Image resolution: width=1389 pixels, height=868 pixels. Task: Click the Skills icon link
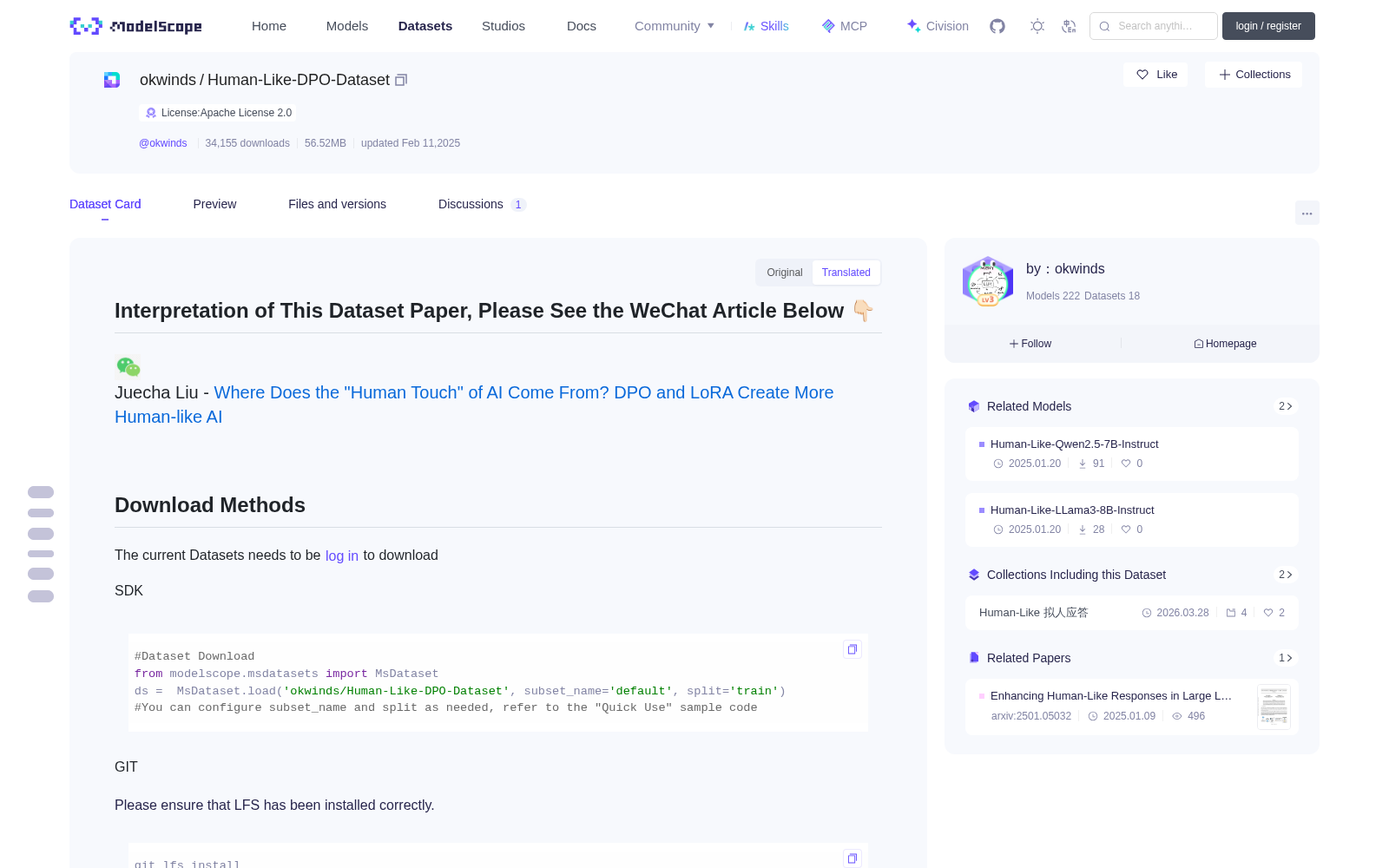point(766,26)
